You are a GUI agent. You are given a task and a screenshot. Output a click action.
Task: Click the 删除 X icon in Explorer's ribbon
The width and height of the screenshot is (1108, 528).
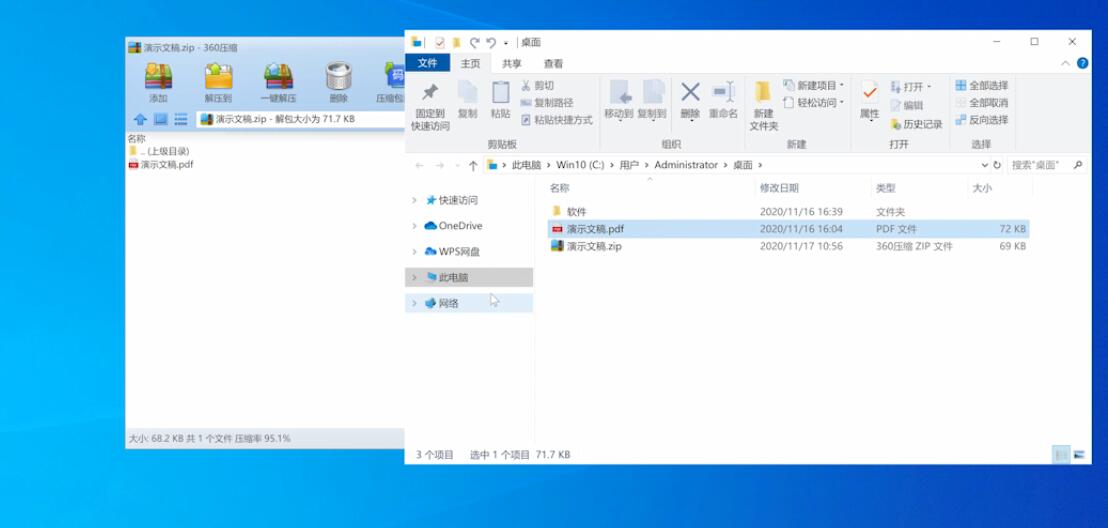pos(690,92)
